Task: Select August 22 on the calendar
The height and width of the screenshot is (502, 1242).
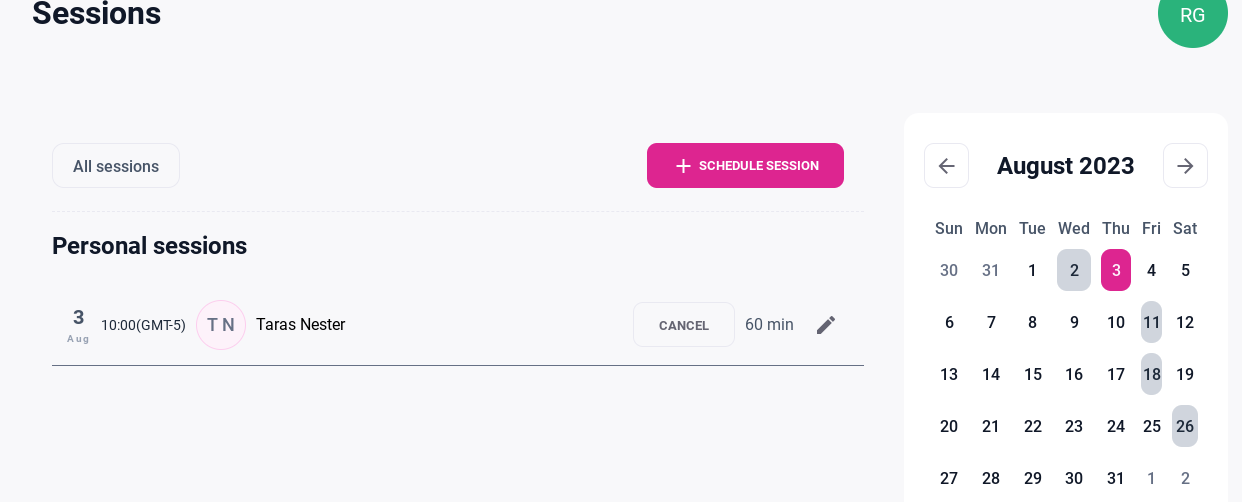Action: click(x=1033, y=426)
